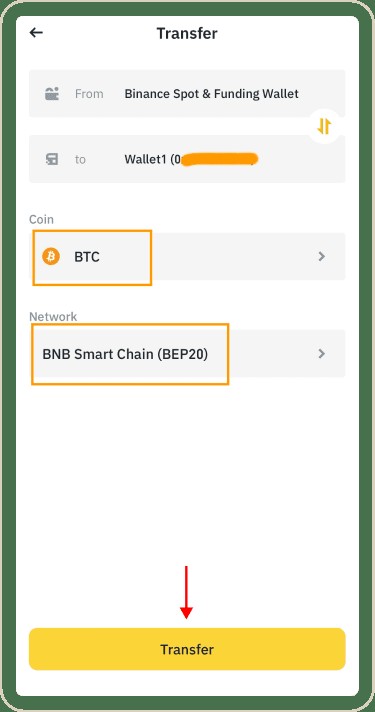
Task: Click the From wallet icon
Action: point(52,94)
